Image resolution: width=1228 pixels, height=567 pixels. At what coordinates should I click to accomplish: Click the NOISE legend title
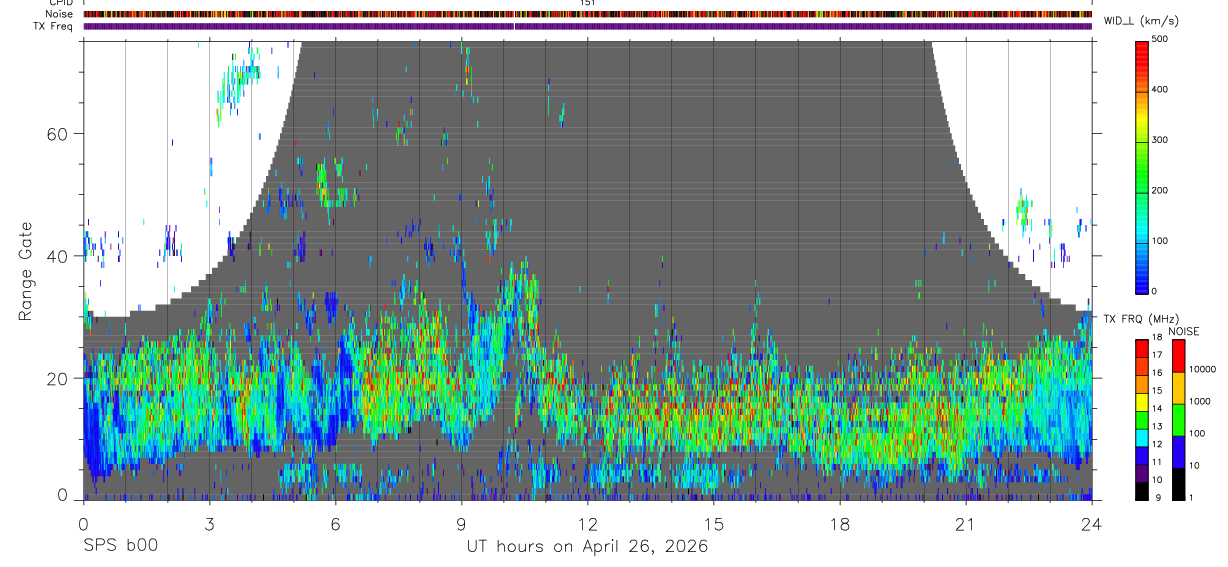pos(1183,331)
